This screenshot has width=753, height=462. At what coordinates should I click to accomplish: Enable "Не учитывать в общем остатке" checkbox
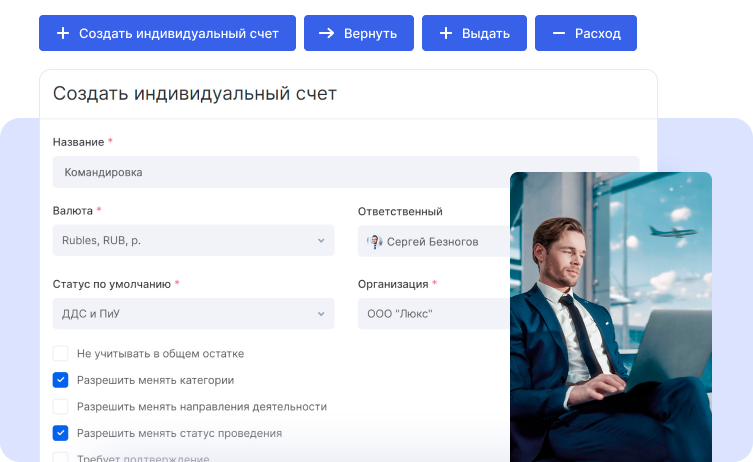click(x=61, y=353)
